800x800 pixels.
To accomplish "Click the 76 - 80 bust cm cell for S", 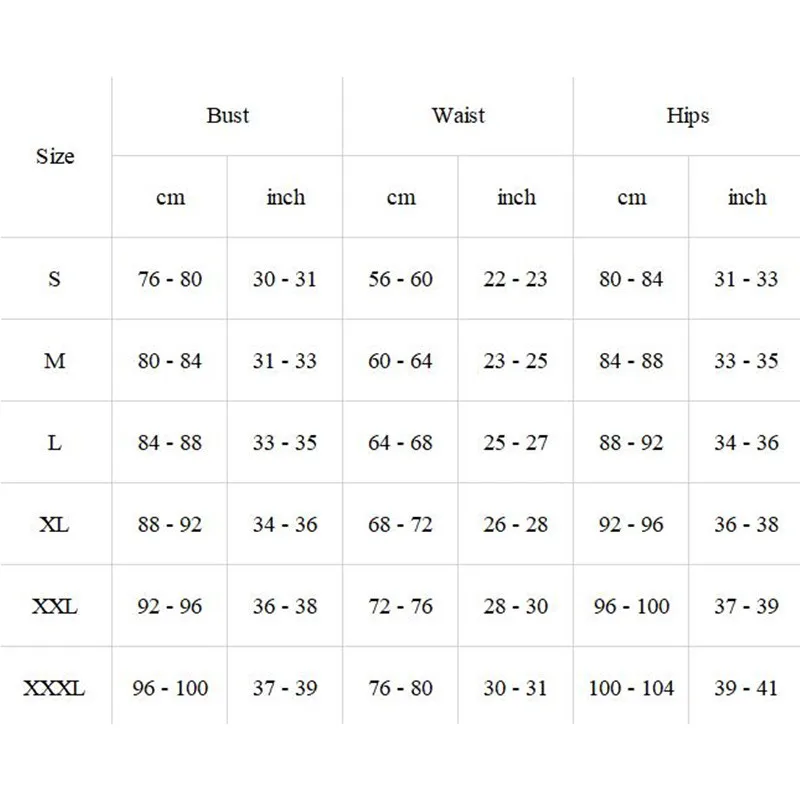I will pos(170,279).
